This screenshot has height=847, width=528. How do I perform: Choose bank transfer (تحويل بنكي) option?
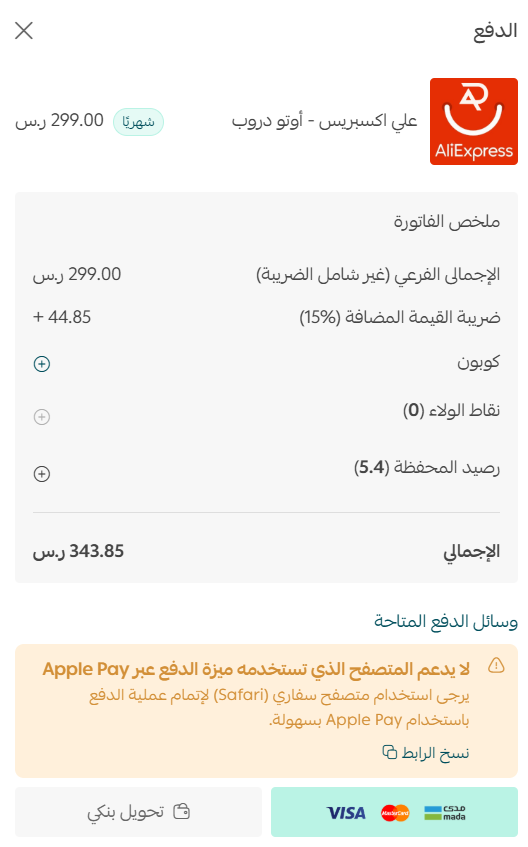coord(138,811)
